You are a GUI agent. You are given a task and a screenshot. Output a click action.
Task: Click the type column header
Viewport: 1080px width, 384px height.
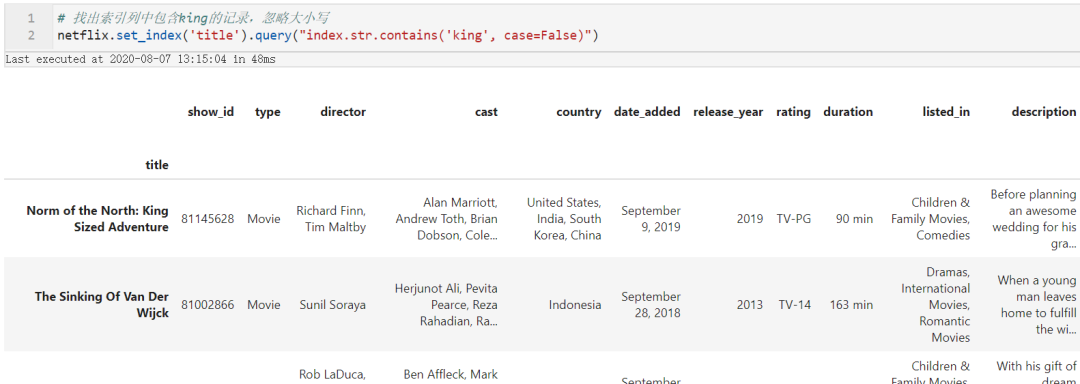tap(267, 111)
